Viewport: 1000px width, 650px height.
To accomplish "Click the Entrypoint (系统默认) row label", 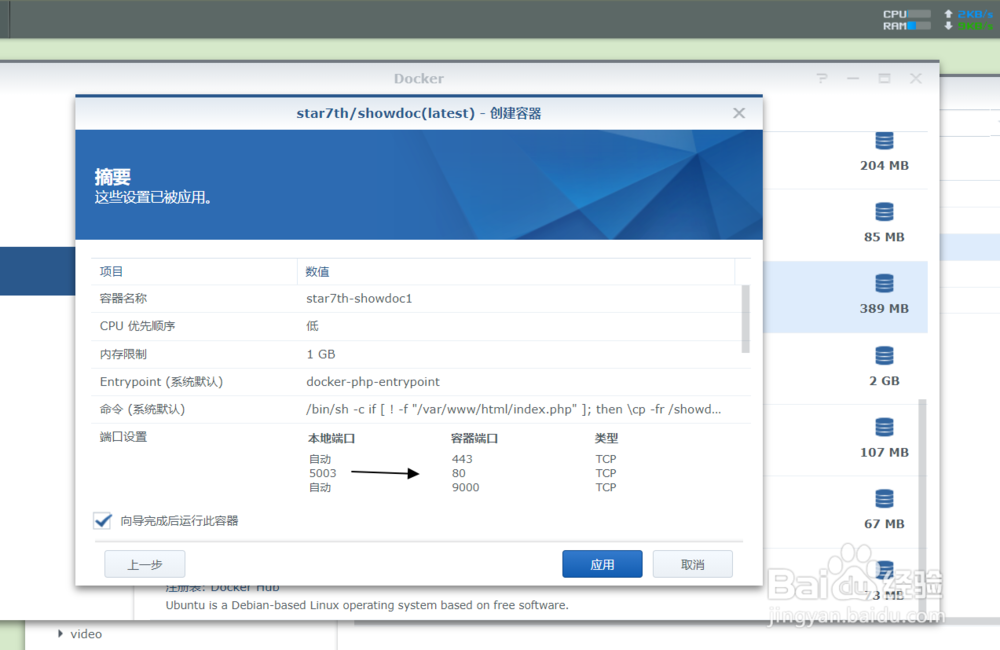I will click(161, 381).
